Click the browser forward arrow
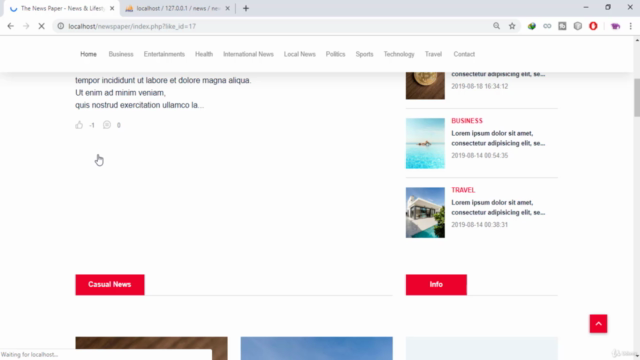This screenshot has width=640, height=360. coord(26,26)
